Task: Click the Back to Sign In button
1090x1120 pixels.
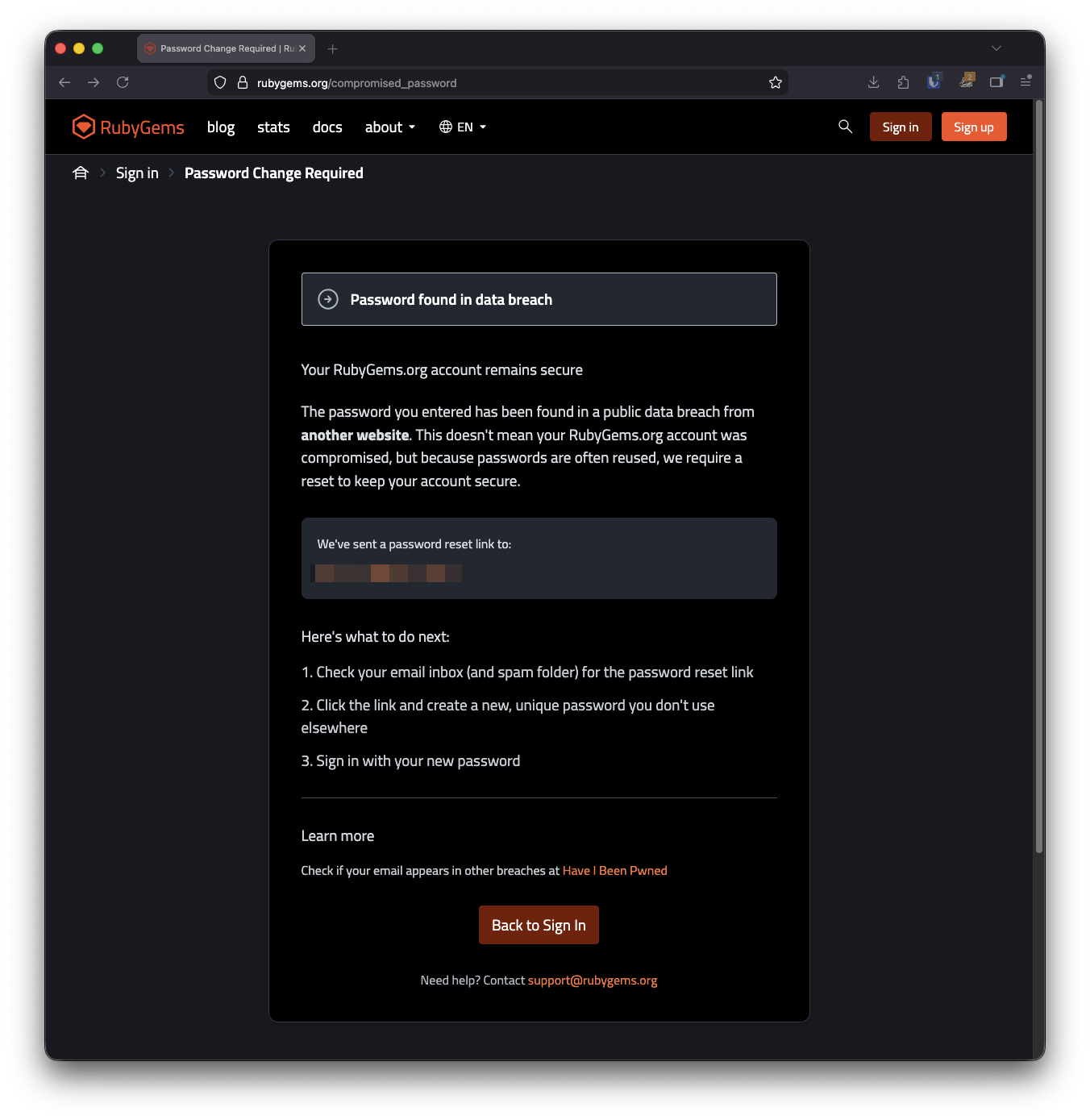Action: (539, 925)
